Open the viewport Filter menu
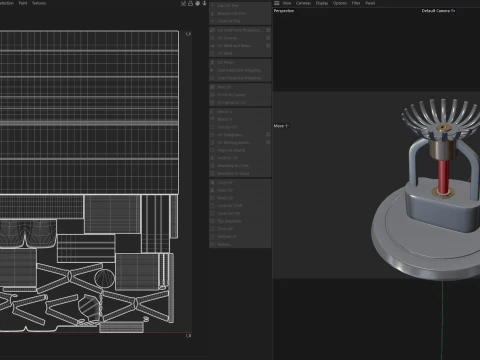This screenshot has height=360, width=480. (x=356, y=3)
